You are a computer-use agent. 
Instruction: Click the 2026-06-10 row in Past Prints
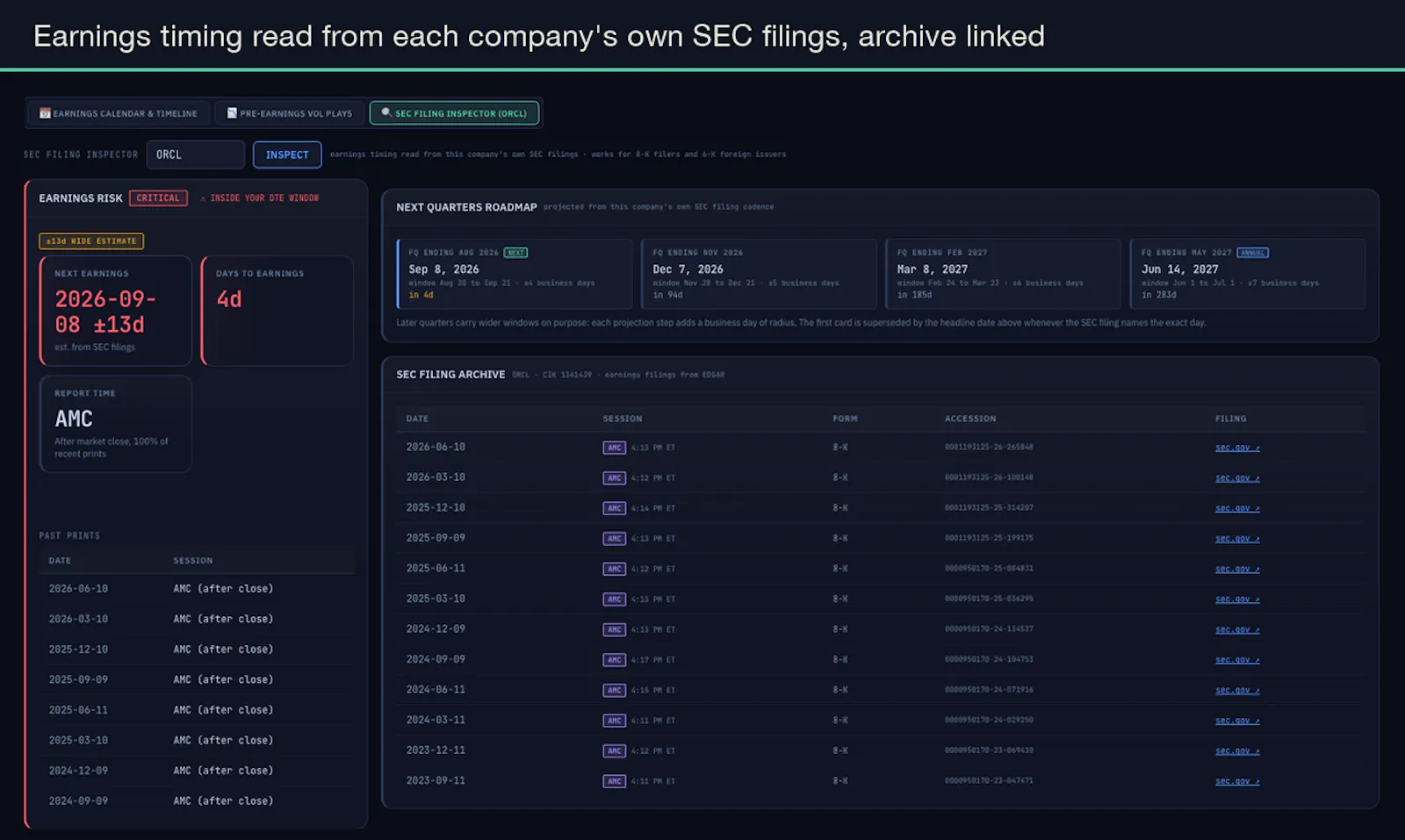[196, 589]
